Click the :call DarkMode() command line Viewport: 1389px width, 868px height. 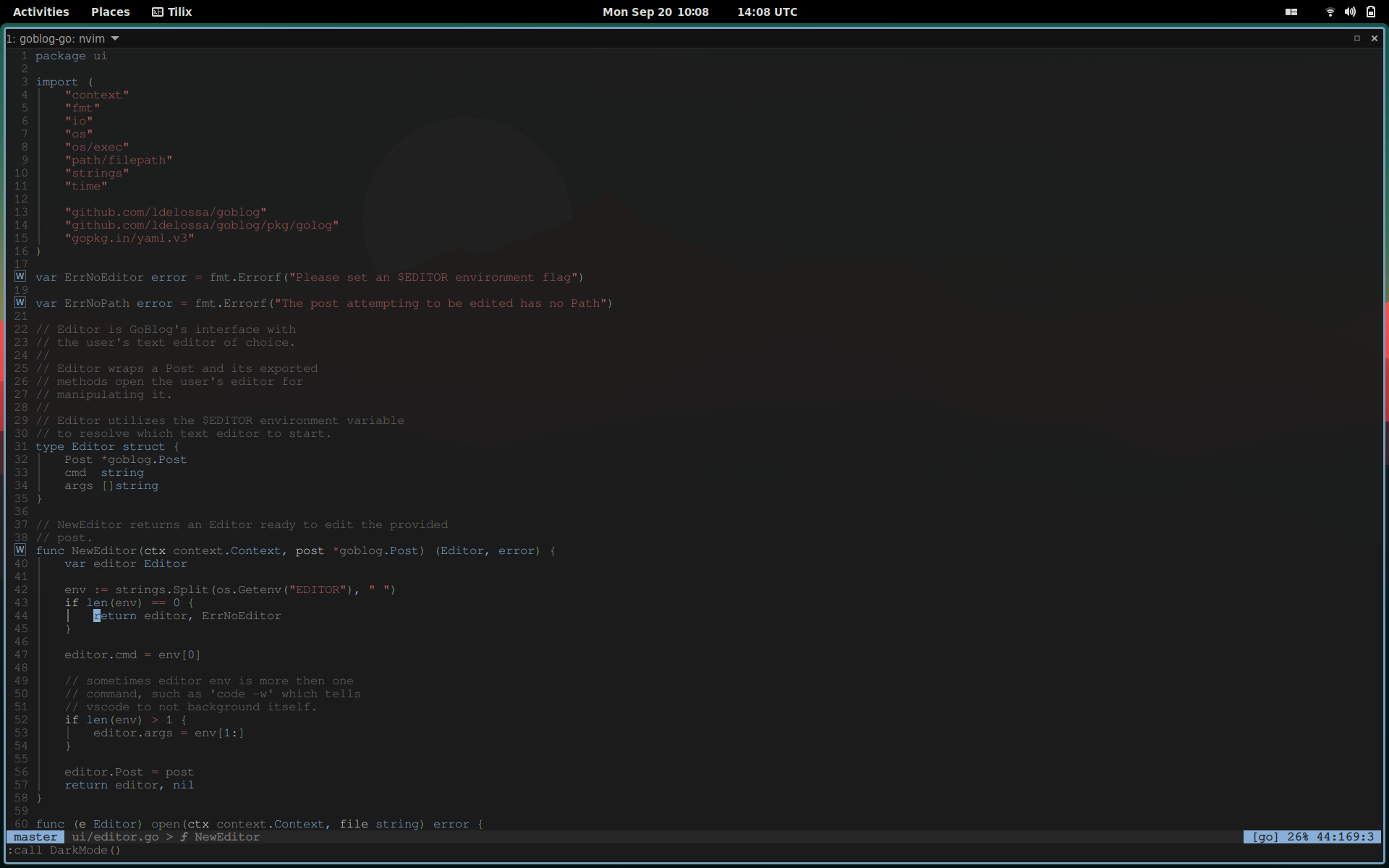[65, 850]
